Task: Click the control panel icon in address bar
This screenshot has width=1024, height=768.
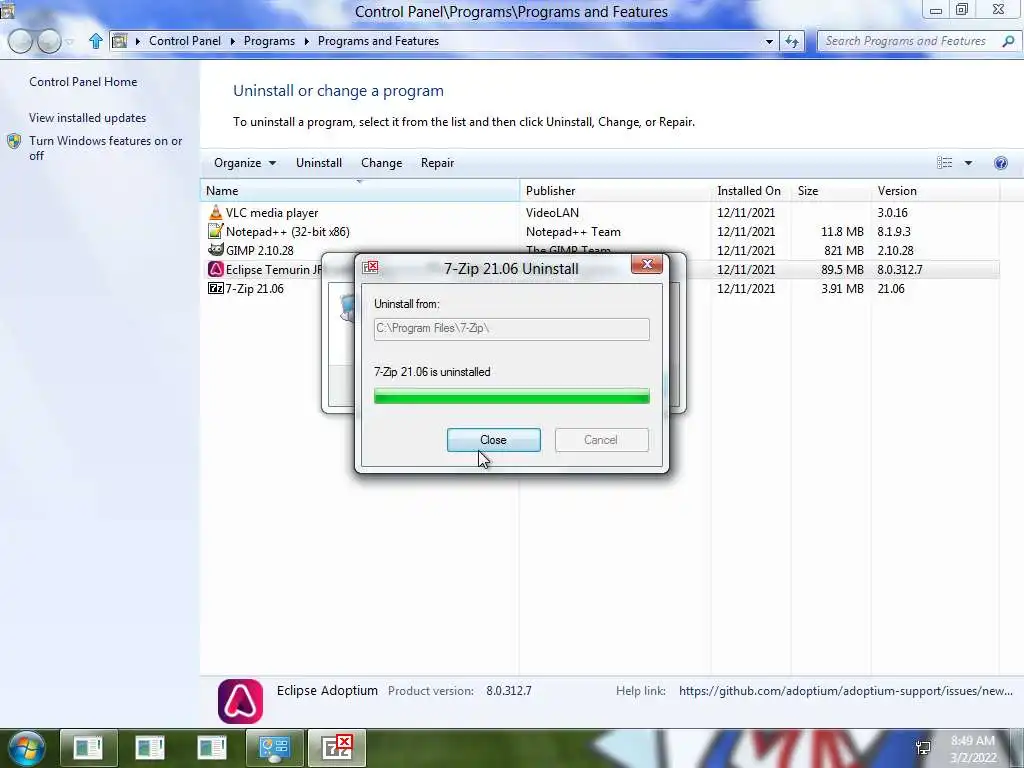Action: click(120, 41)
